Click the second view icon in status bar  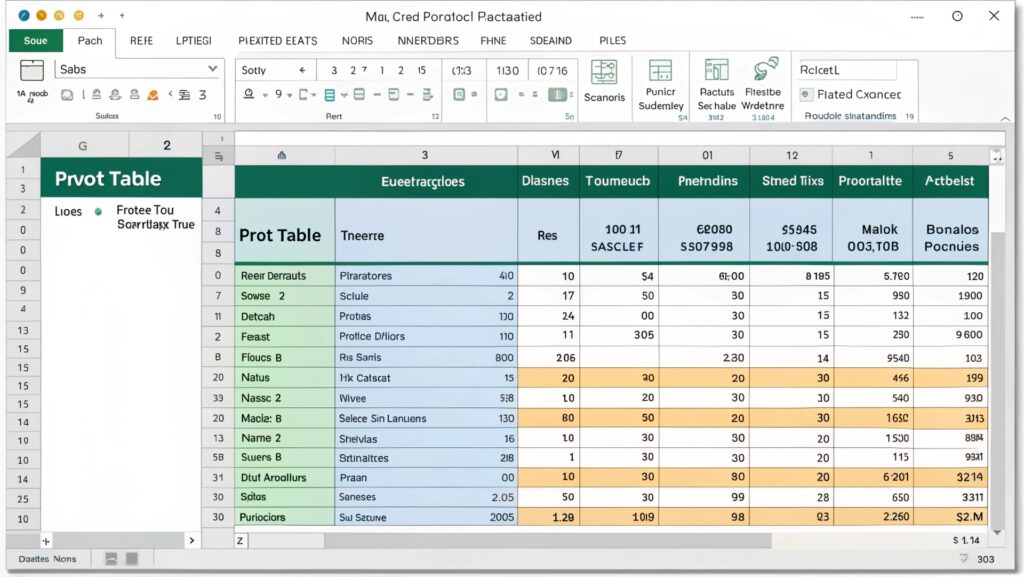click(132, 559)
